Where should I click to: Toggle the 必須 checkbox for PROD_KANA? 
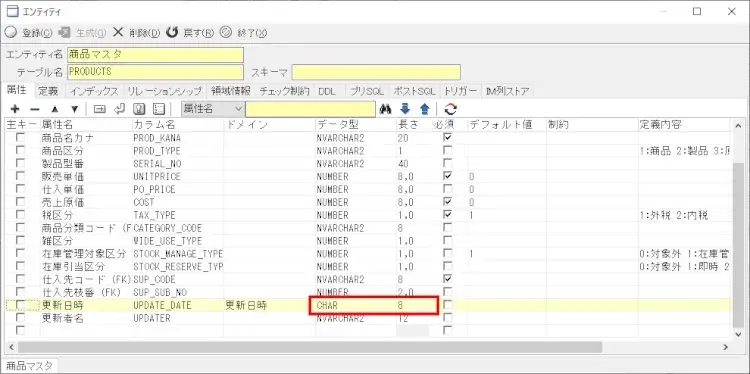coord(448,138)
